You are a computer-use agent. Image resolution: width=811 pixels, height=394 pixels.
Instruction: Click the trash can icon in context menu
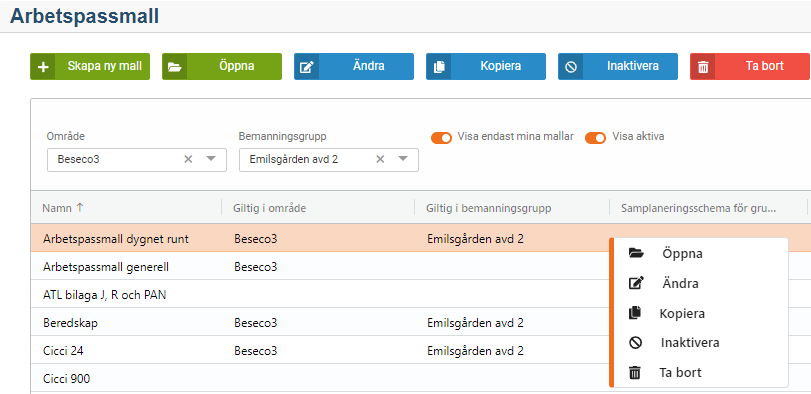[635, 373]
